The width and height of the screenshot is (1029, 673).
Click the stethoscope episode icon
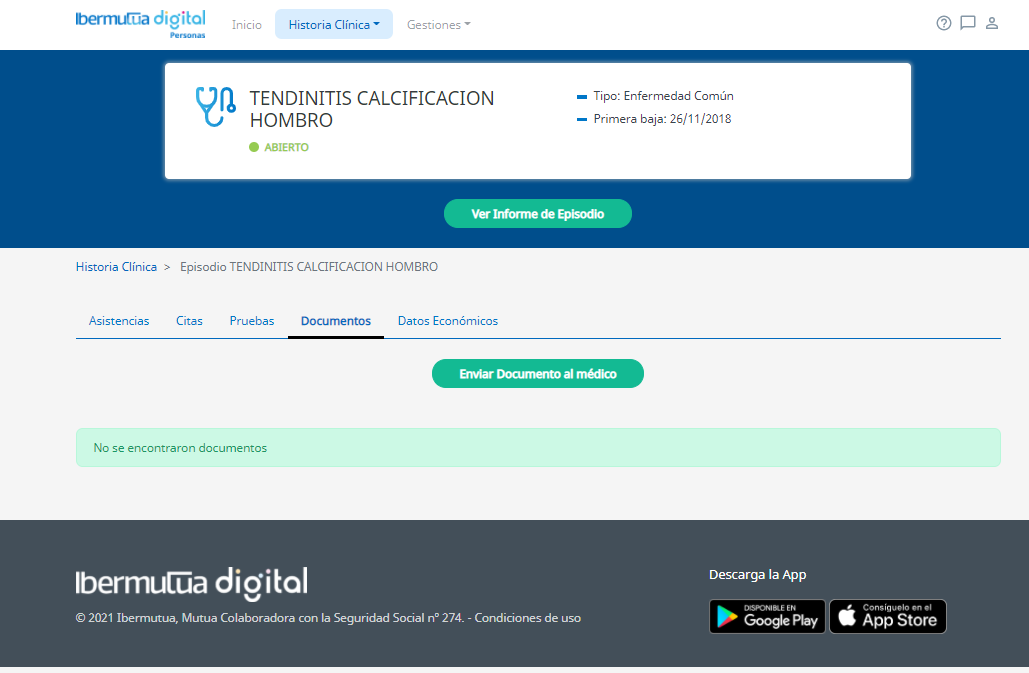[x=215, y=107]
